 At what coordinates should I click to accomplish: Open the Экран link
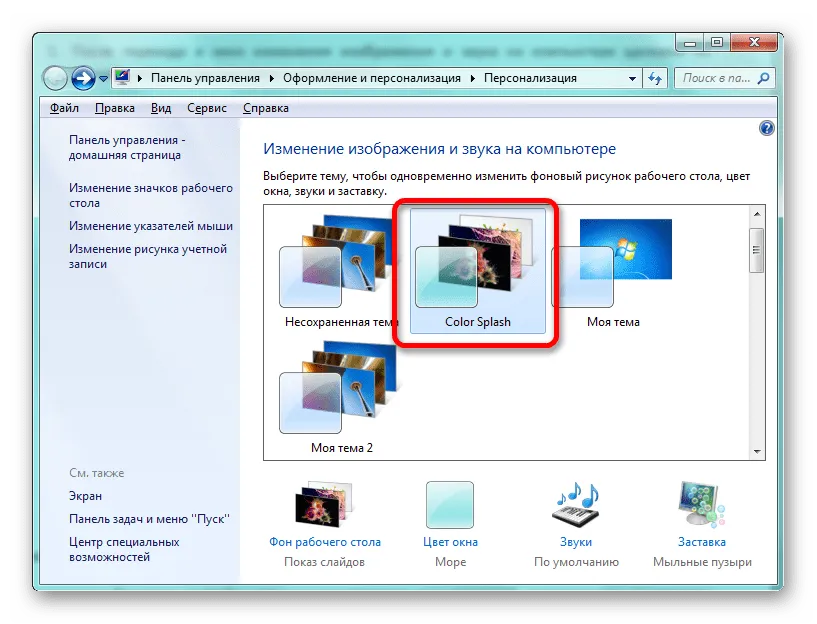pos(85,496)
